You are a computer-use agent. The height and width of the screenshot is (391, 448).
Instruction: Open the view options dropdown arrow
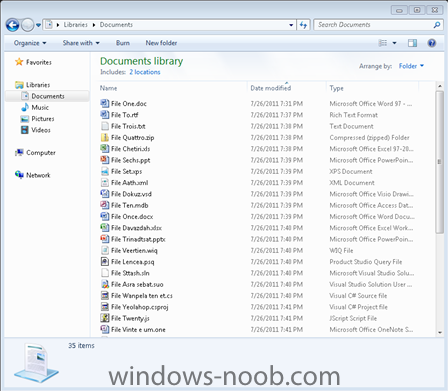click(x=394, y=43)
